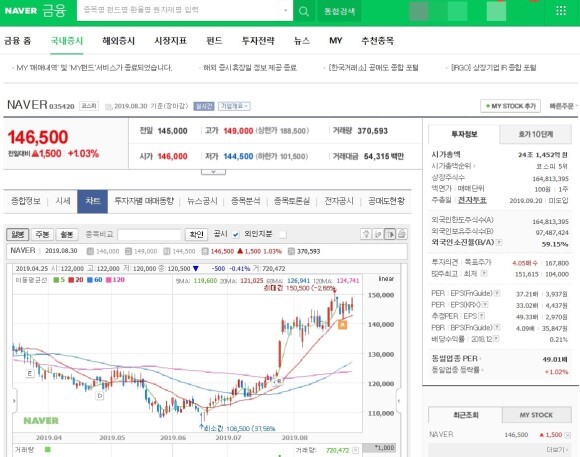Toggle the green volume indicator square

point(47,450)
